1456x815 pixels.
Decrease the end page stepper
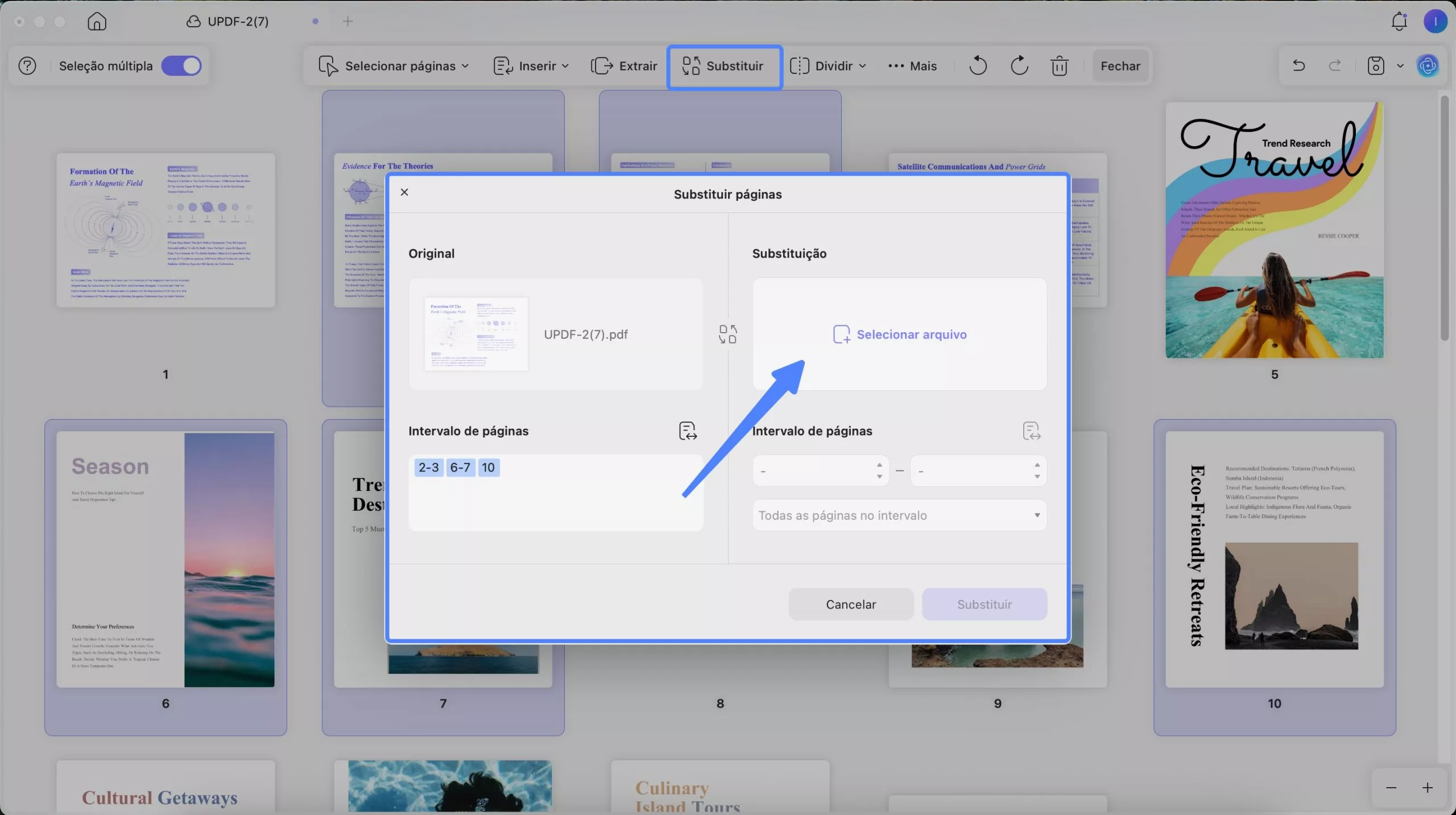click(1037, 477)
